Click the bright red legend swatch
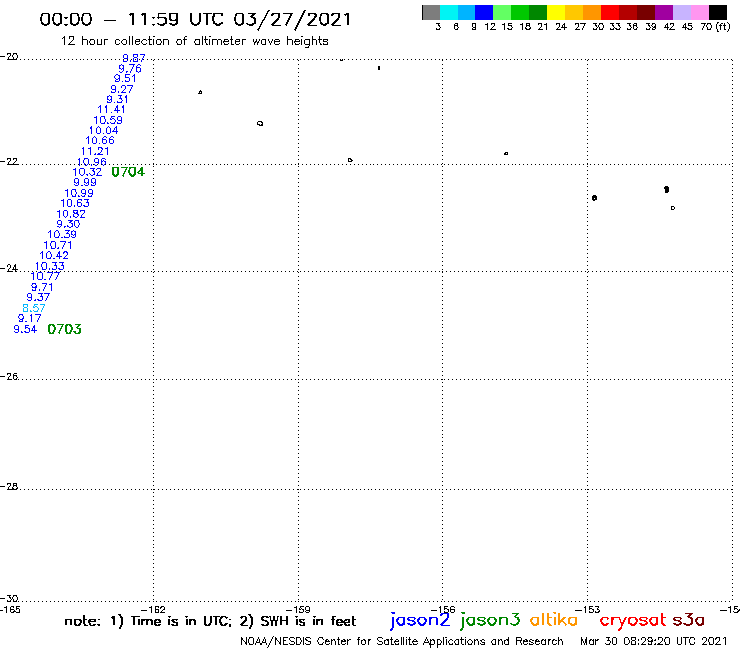This screenshot has width=740, height=650. click(610, 12)
